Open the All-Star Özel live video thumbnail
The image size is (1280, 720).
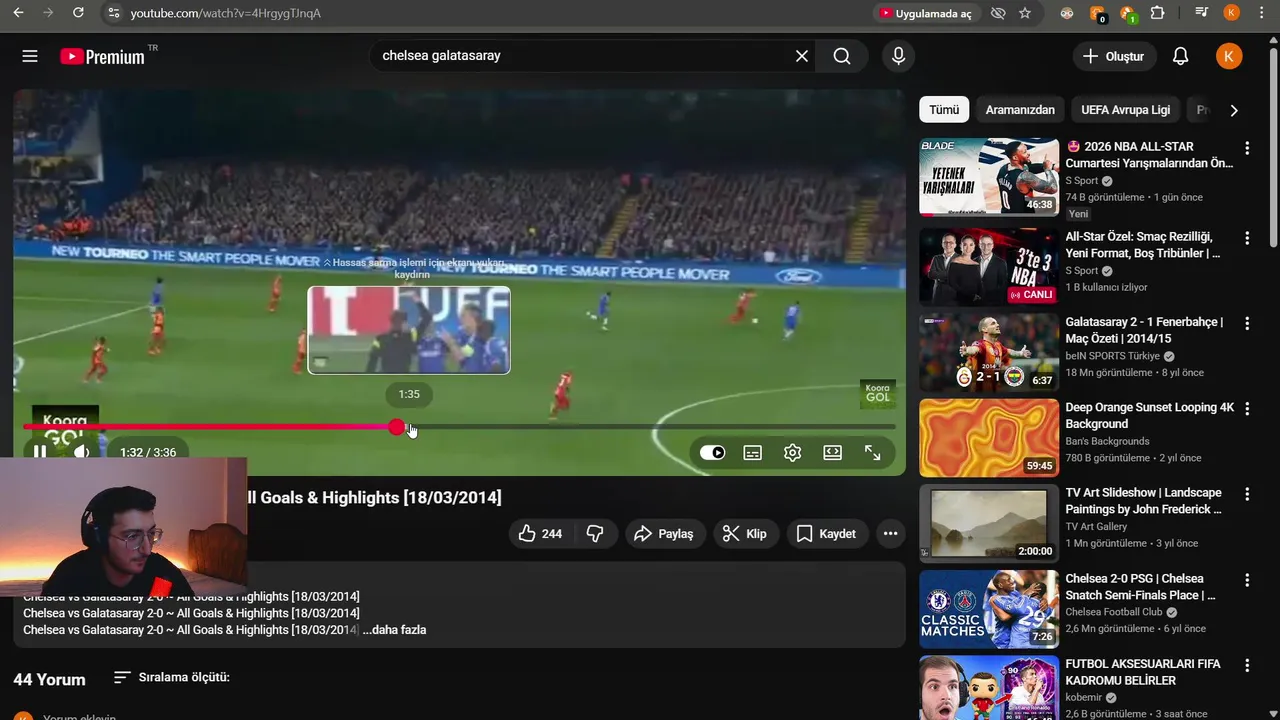pos(989,266)
